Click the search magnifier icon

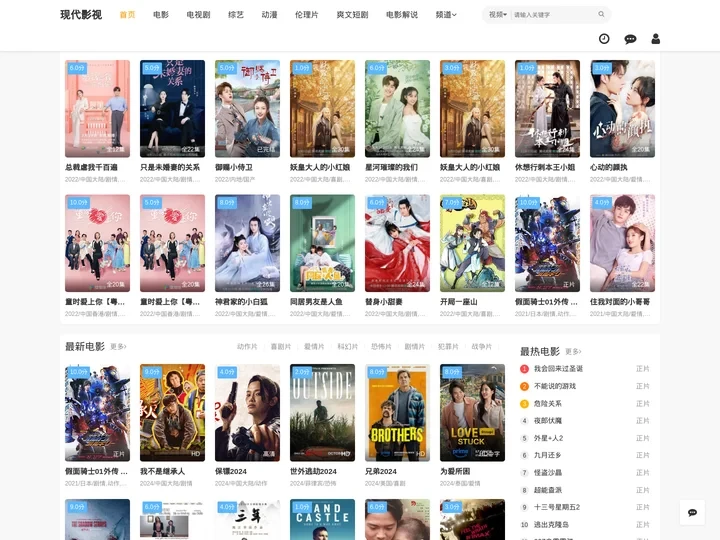pyautogui.click(x=601, y=15)
